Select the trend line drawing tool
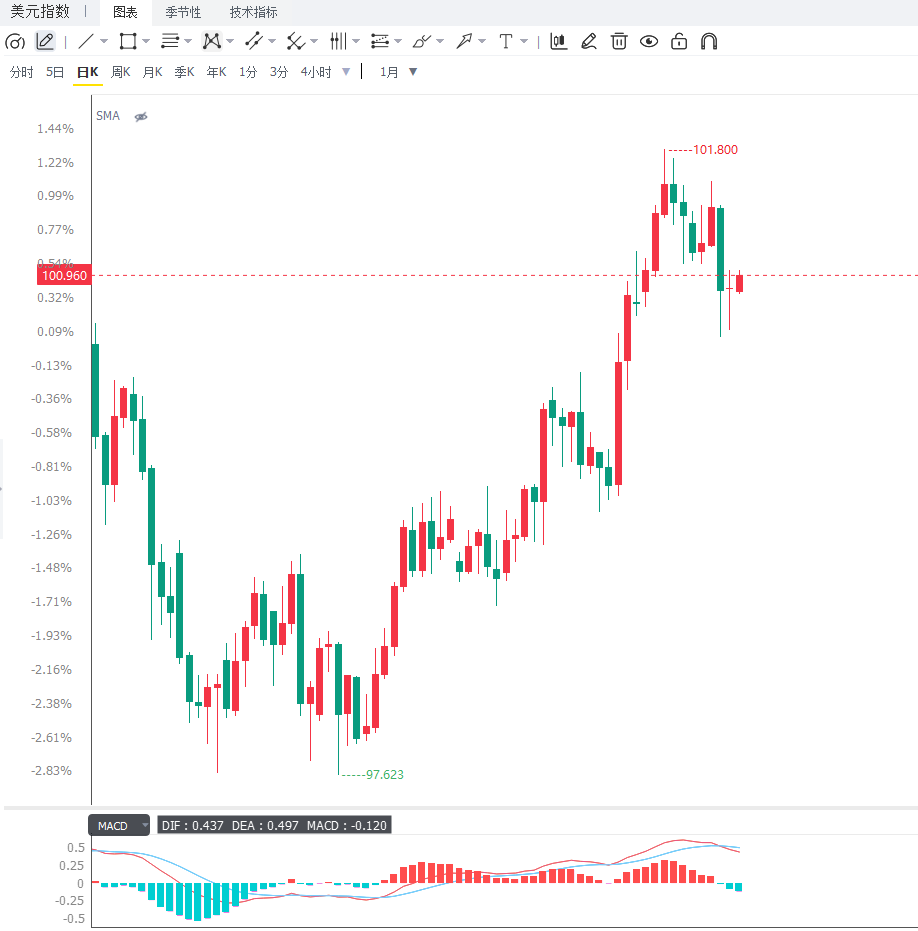 [86, 42]
